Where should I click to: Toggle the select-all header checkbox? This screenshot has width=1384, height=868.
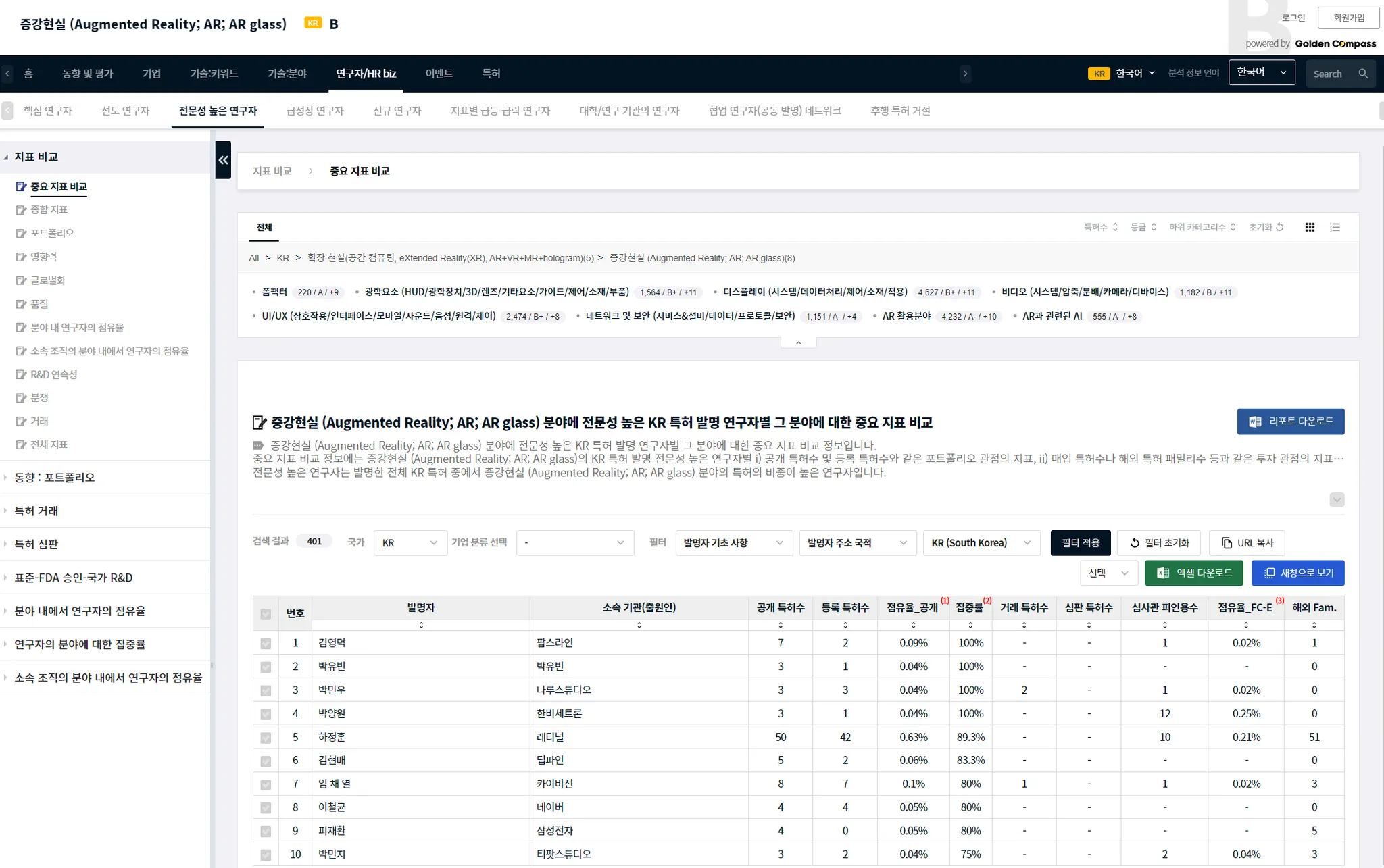pos(266,614)
